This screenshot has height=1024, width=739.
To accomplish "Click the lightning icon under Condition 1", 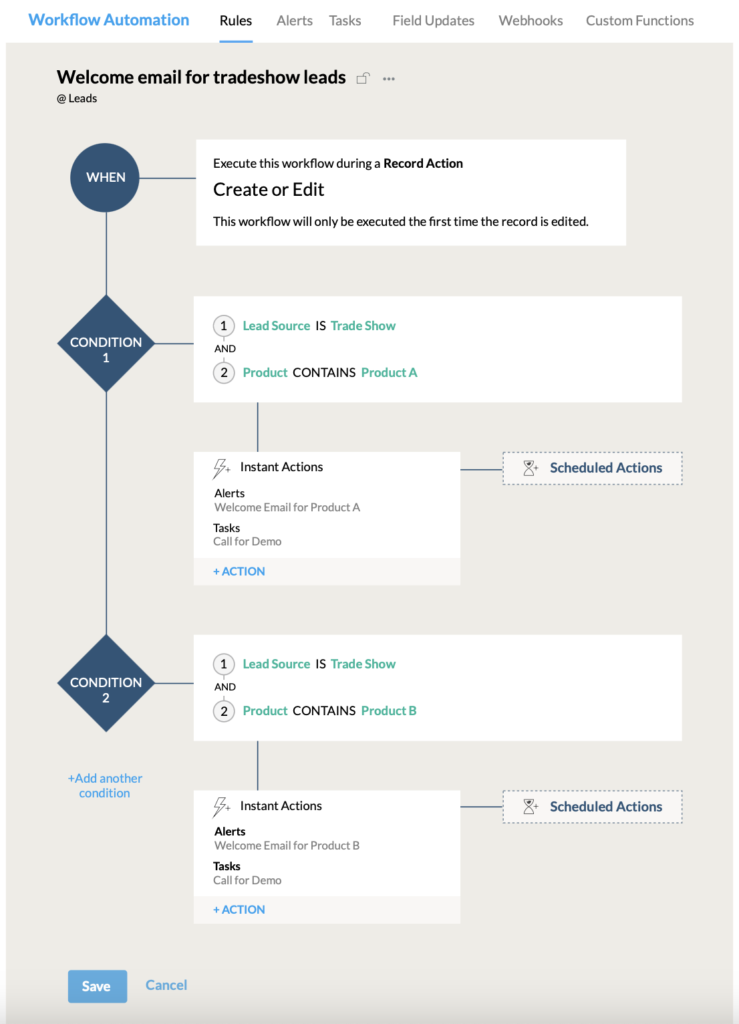I will pyautogui.click(x=222, y=468).
